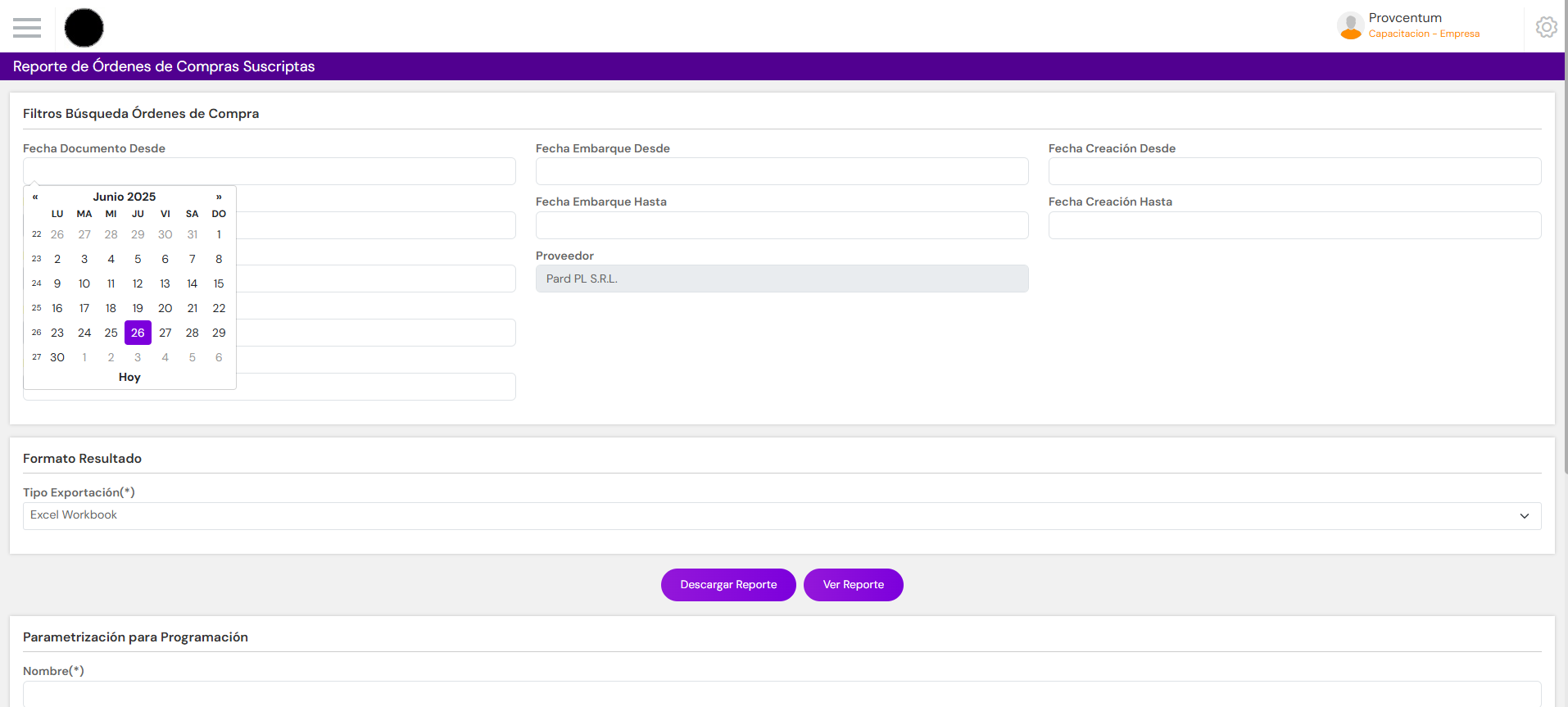Click Hoy in the calendar
Image resolution: width=1568 pixels, height=707 pixels.
coord(129,377)
